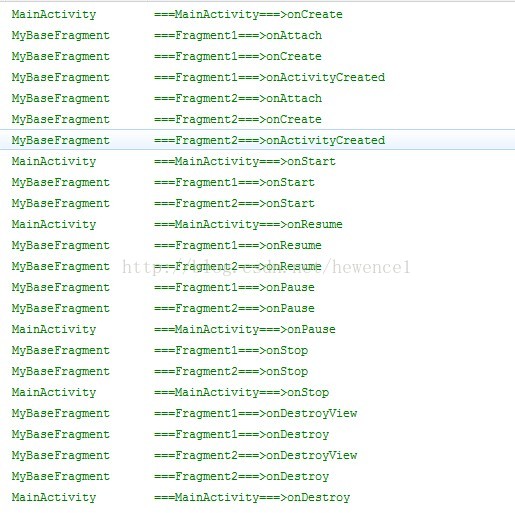515x513 pixels.
Task: Click the MyBaseFragment tag in Fragment1 onAttach row
Action: tap(61, 36)
